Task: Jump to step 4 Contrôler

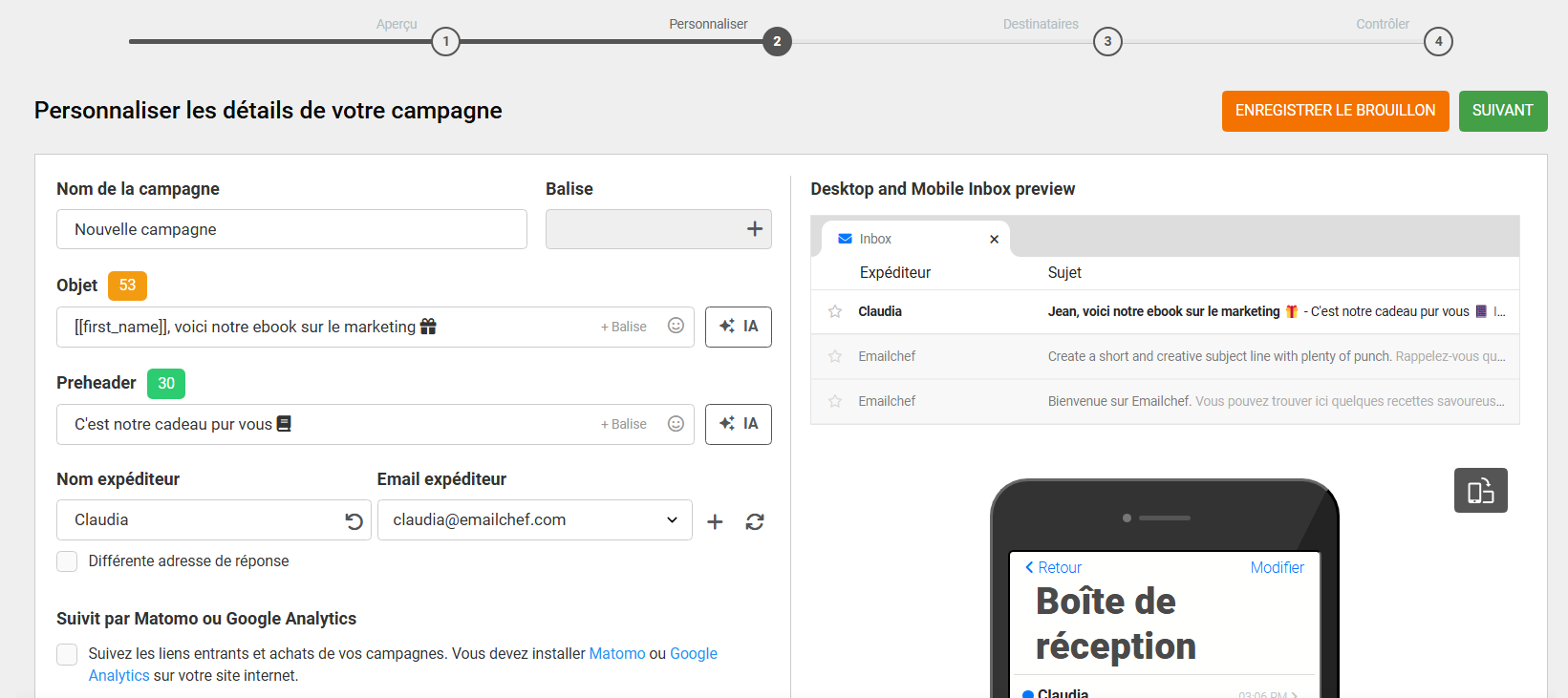Action: click(1438, 41)
